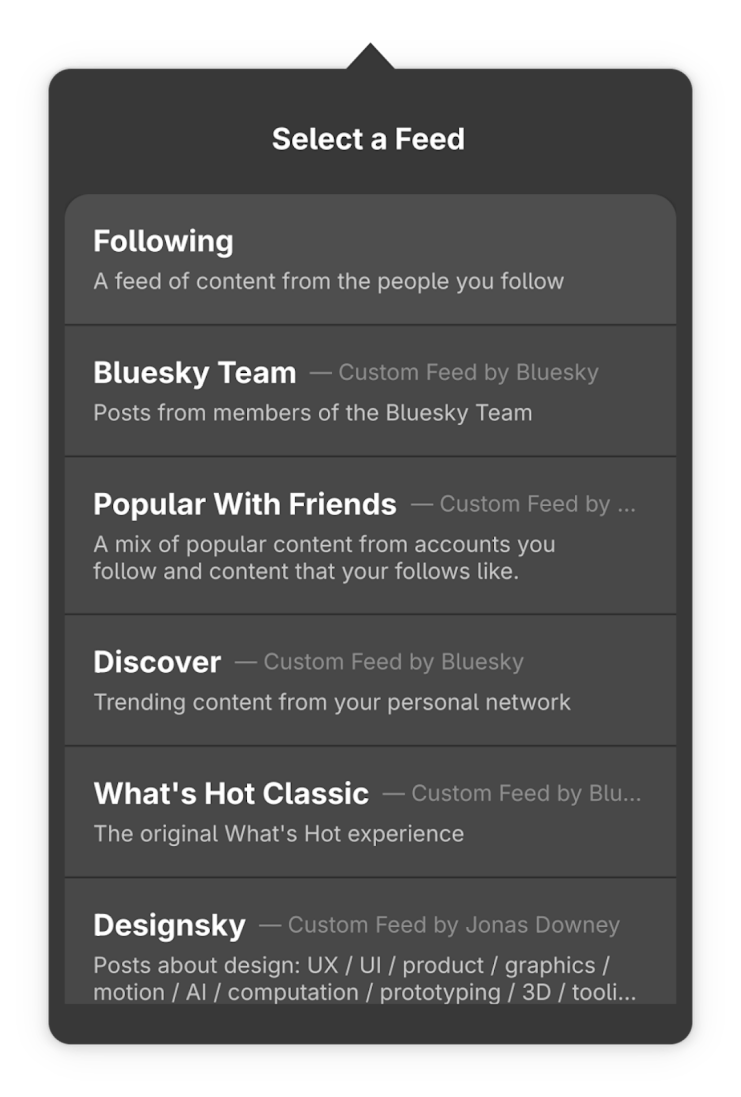The image size is (741, 1097).
Task: Click the Select a Feed title
Action: coord(369,139)
